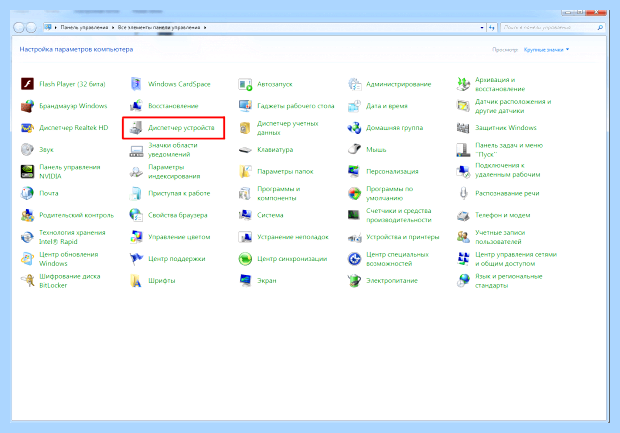
Task: Open Счетчики и средства производительности link
Action: pyautogui.click(x=399, y=215)
